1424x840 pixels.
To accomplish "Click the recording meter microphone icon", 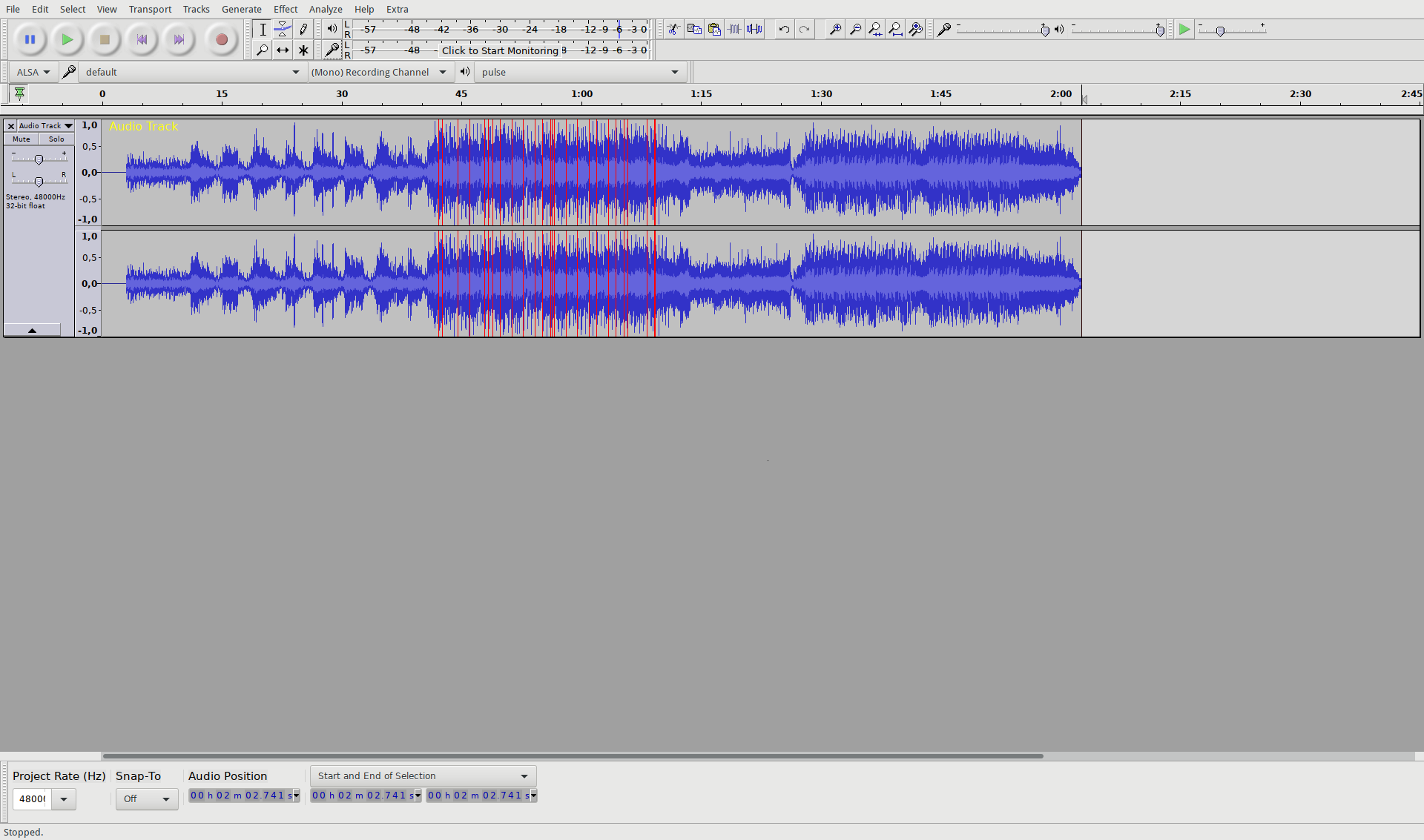I will pyautogui.click(x=332, y=50).
